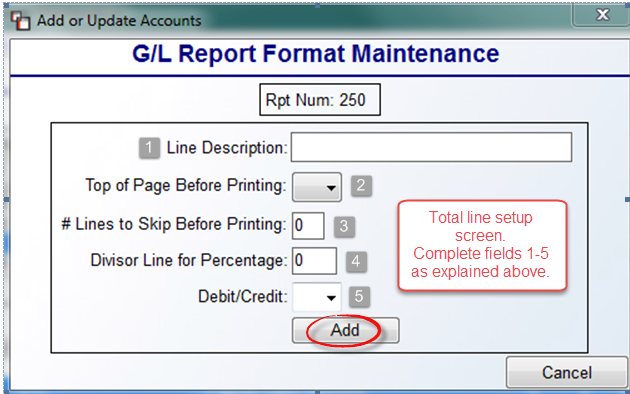Focus the Lines to Skip Before Printing field
This screenshot has width=630, height=394.
(308, 226)
